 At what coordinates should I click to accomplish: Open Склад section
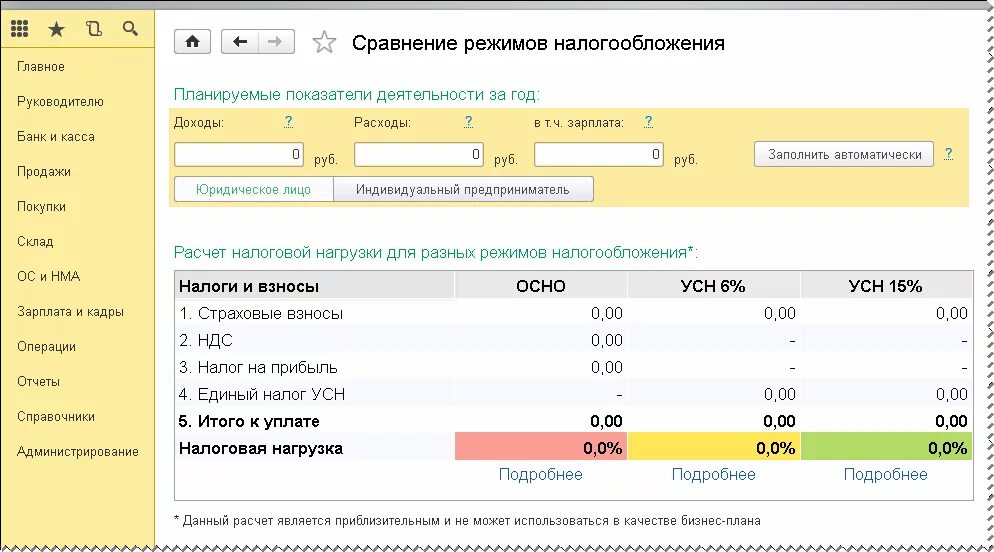pos(35,241)
